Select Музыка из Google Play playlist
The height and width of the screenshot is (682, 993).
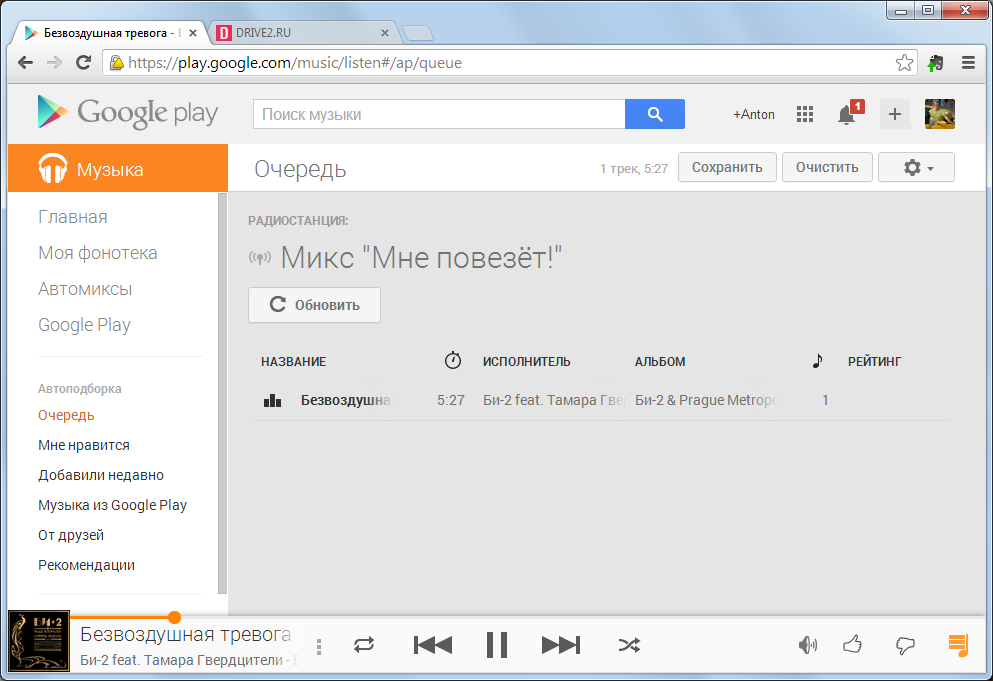pyautogui.click(x=112, y=505)
